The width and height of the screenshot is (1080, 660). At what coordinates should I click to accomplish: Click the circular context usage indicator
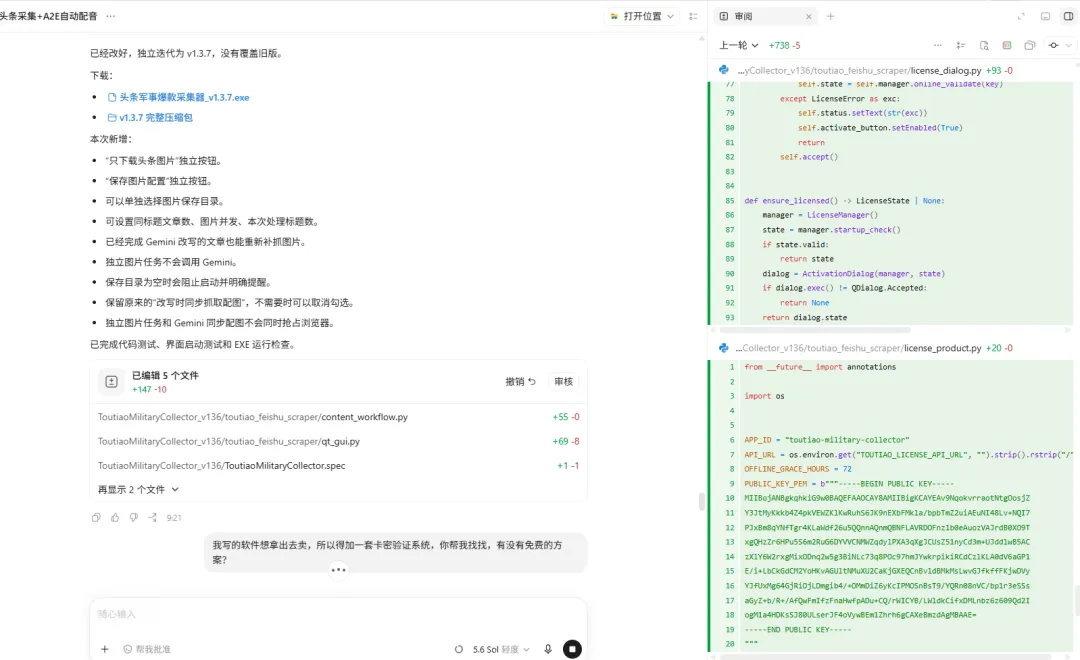[x=459, y=649]
